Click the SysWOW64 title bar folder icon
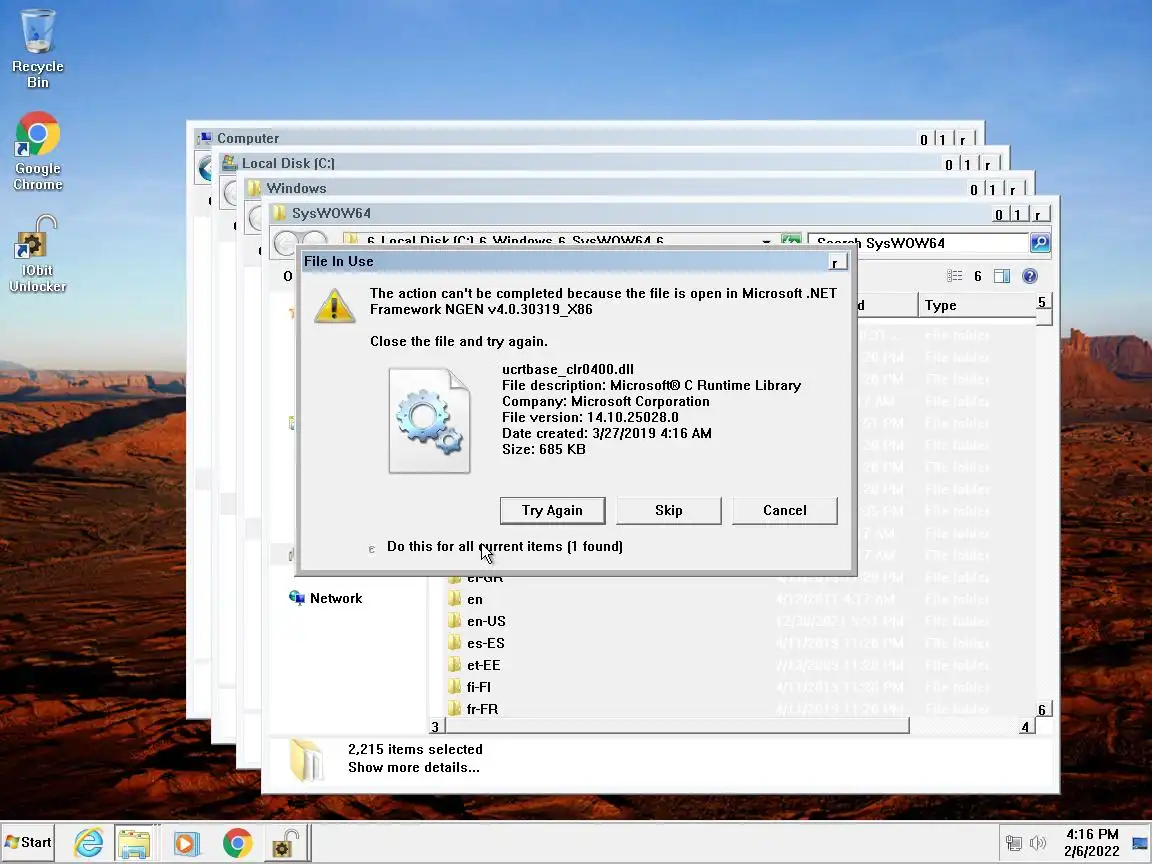The image size is (1152, 864). 279,213
